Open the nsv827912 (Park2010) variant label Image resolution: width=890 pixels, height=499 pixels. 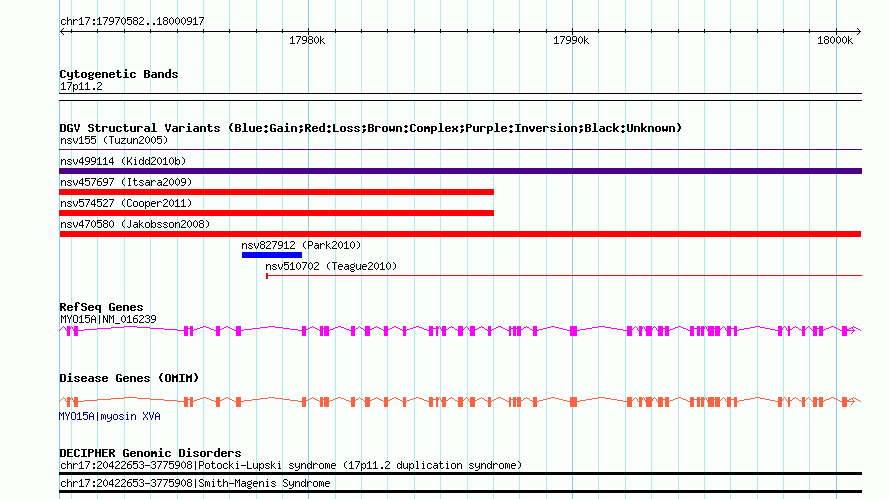pos(301,245)
